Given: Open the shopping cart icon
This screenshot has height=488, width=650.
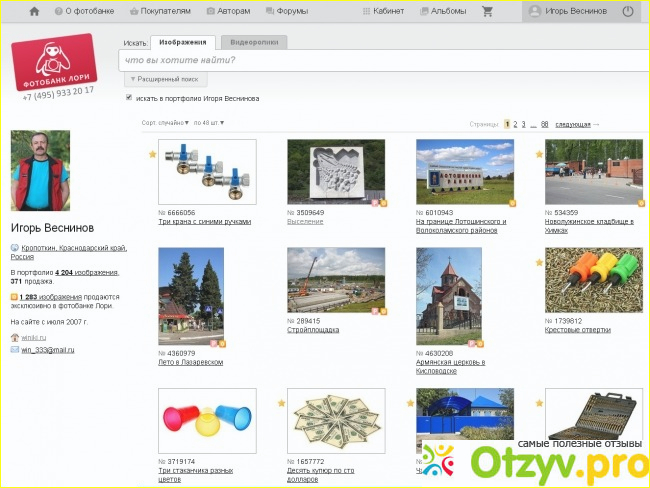Looking at the screenshot, I should (487, 11).
